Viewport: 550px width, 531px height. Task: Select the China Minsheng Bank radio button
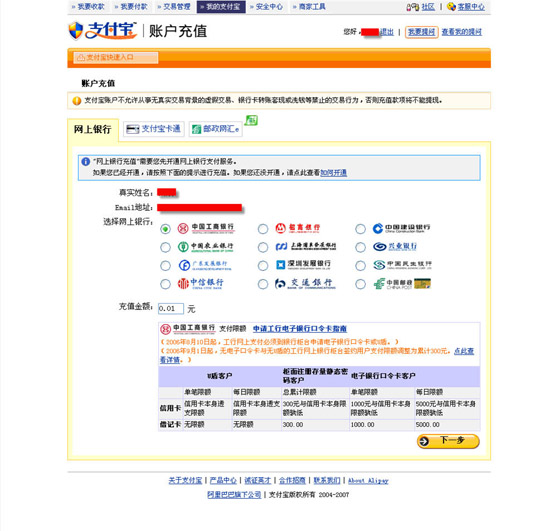click(360, 266)
